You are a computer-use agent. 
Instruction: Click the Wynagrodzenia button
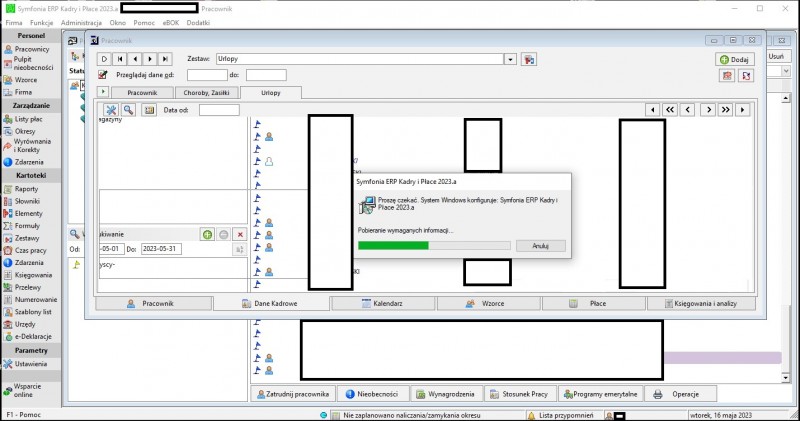coord(445,394)
